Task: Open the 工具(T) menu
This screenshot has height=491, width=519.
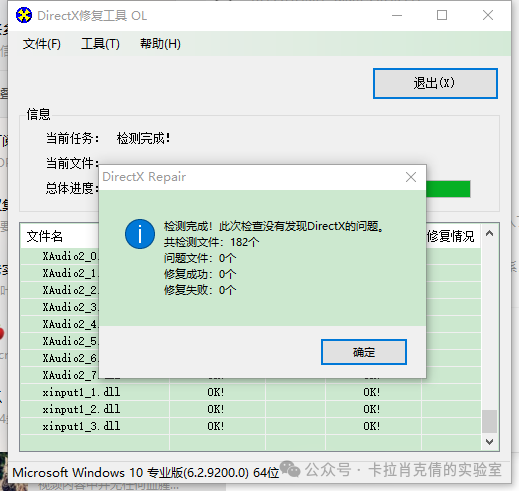Action: click(100, 44)
